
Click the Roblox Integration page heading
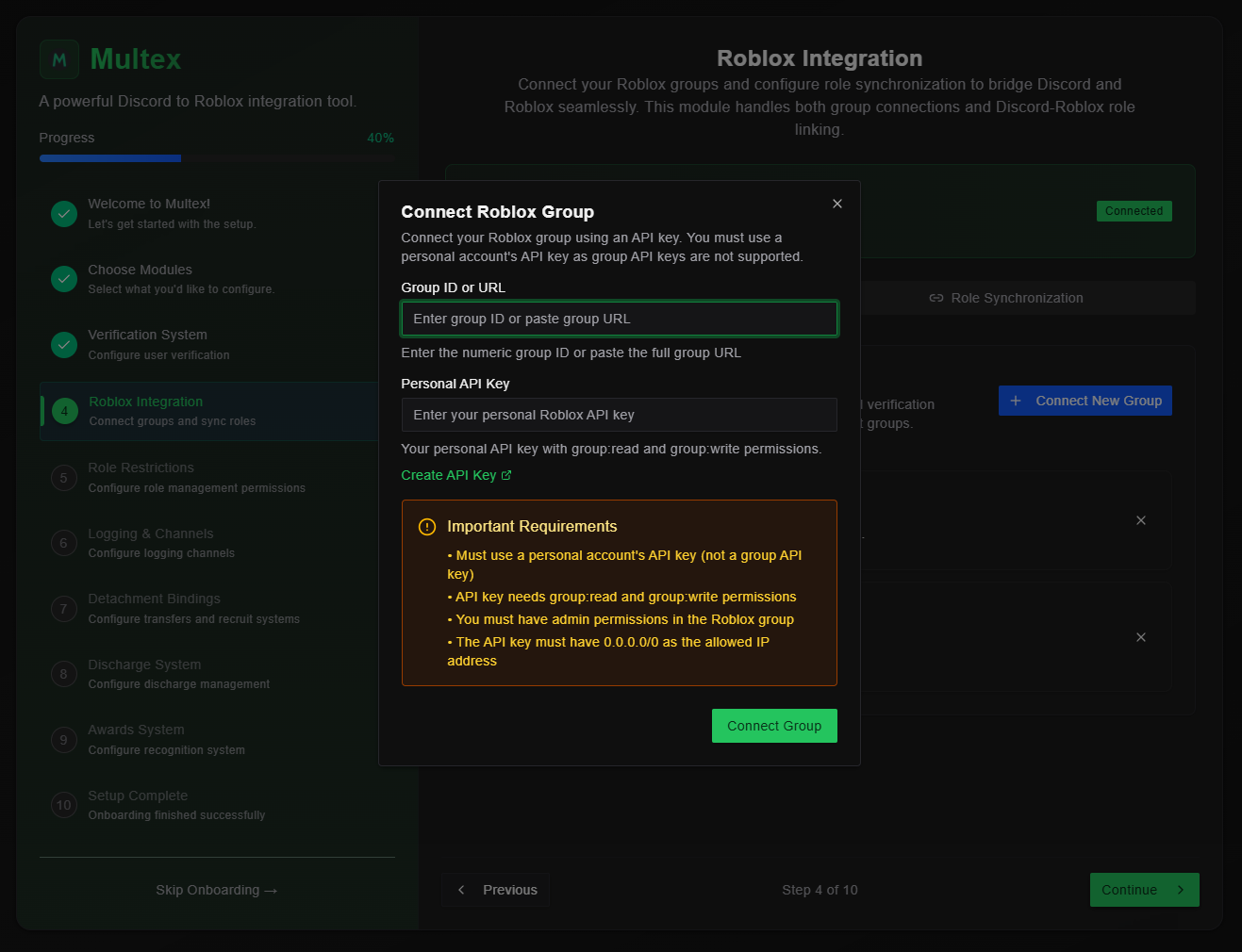coord(820,58)
